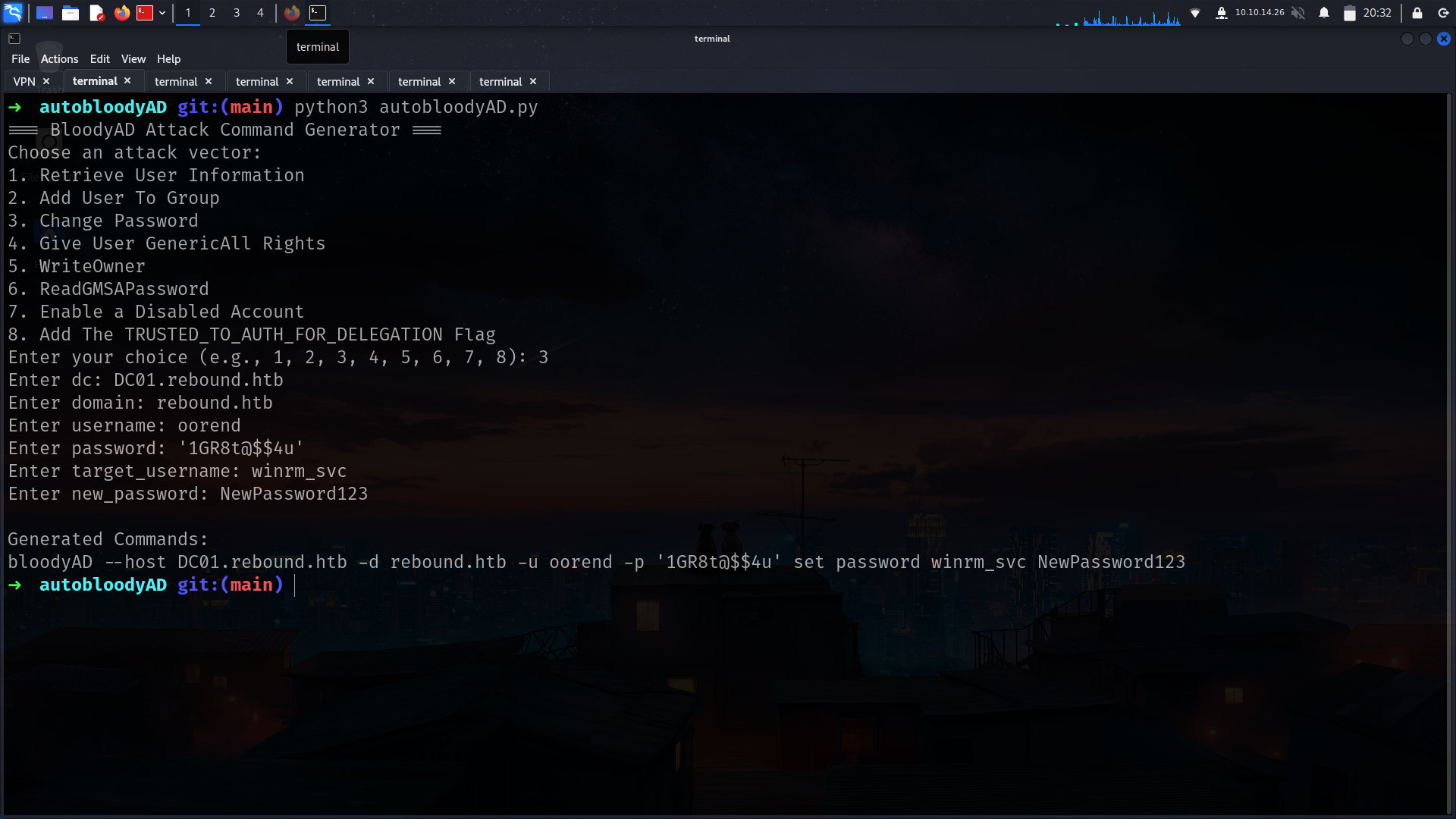Click 'Enter target_username: winrm_svc' line
Image resolution: width=1456 pixels, height=819 pixels.
177,471
